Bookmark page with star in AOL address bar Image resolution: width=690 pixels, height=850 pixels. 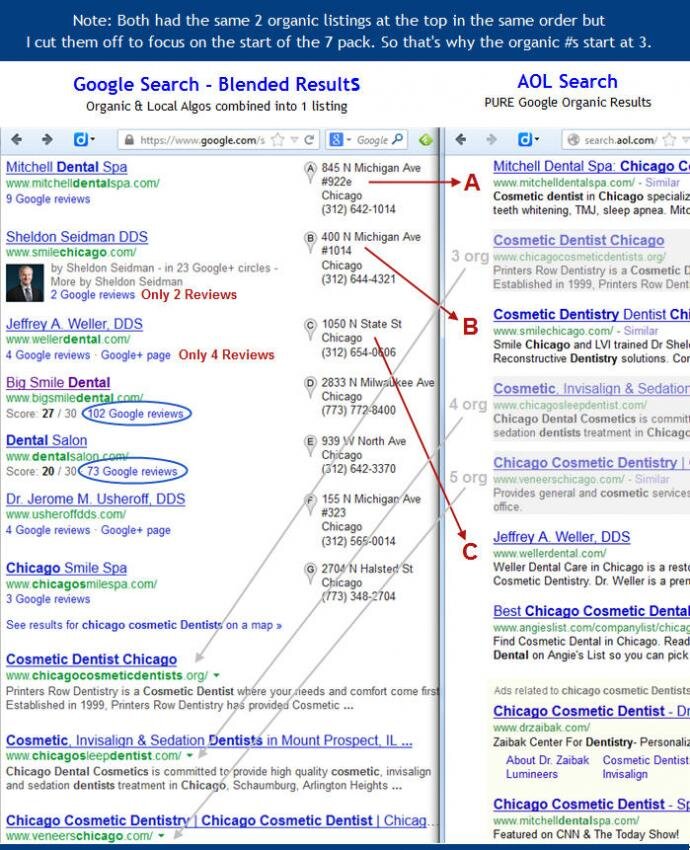point(669,140)
